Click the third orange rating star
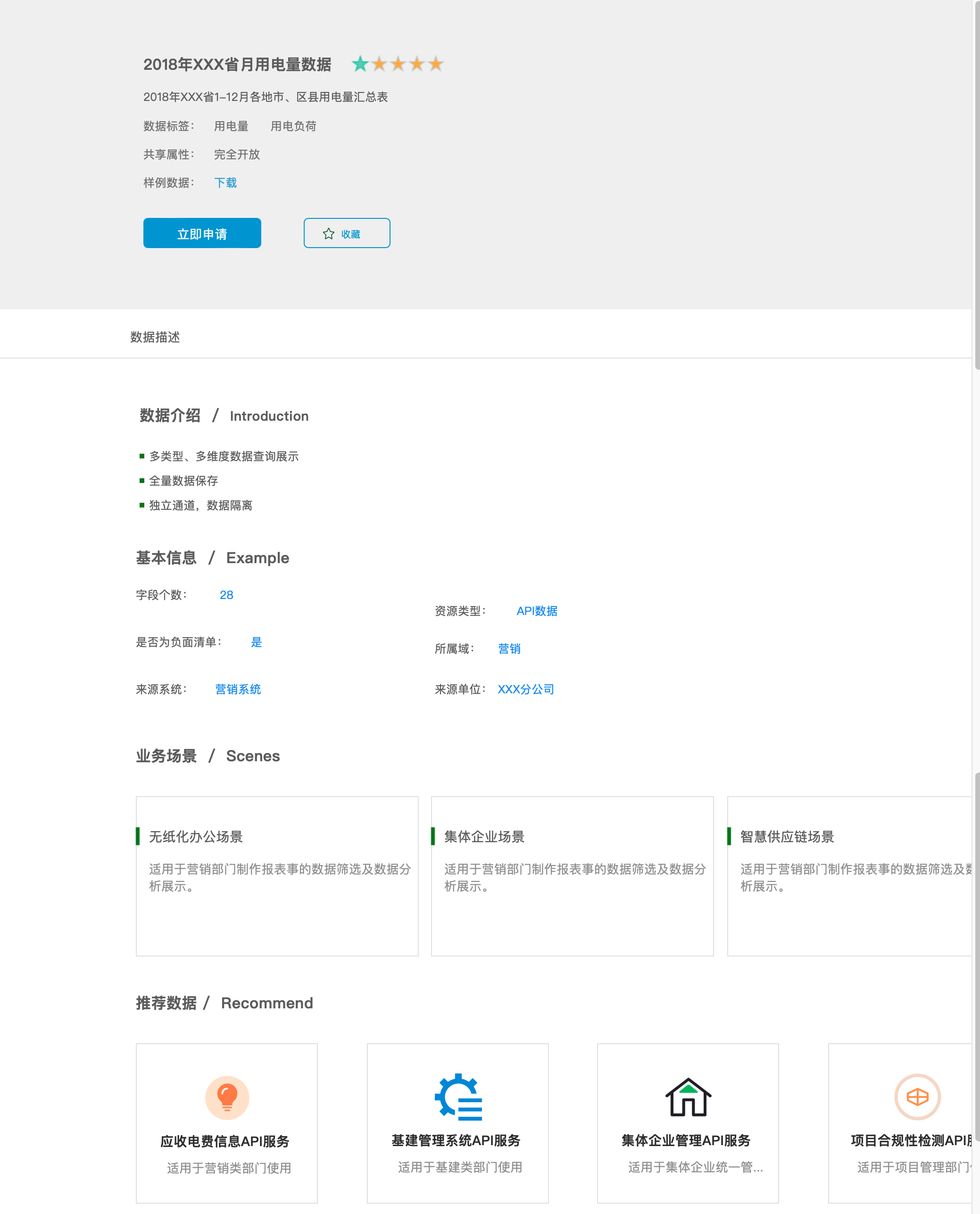This screenshot has height=1214, width=980. click(398, 64)
